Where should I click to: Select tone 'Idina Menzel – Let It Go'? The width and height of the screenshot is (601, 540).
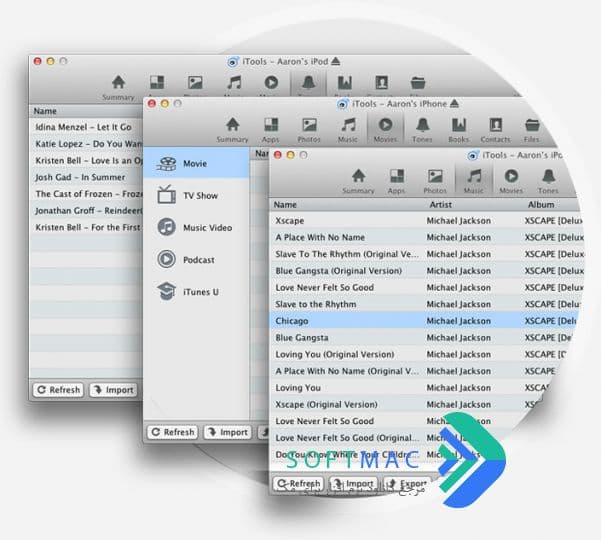click(86, 127)
